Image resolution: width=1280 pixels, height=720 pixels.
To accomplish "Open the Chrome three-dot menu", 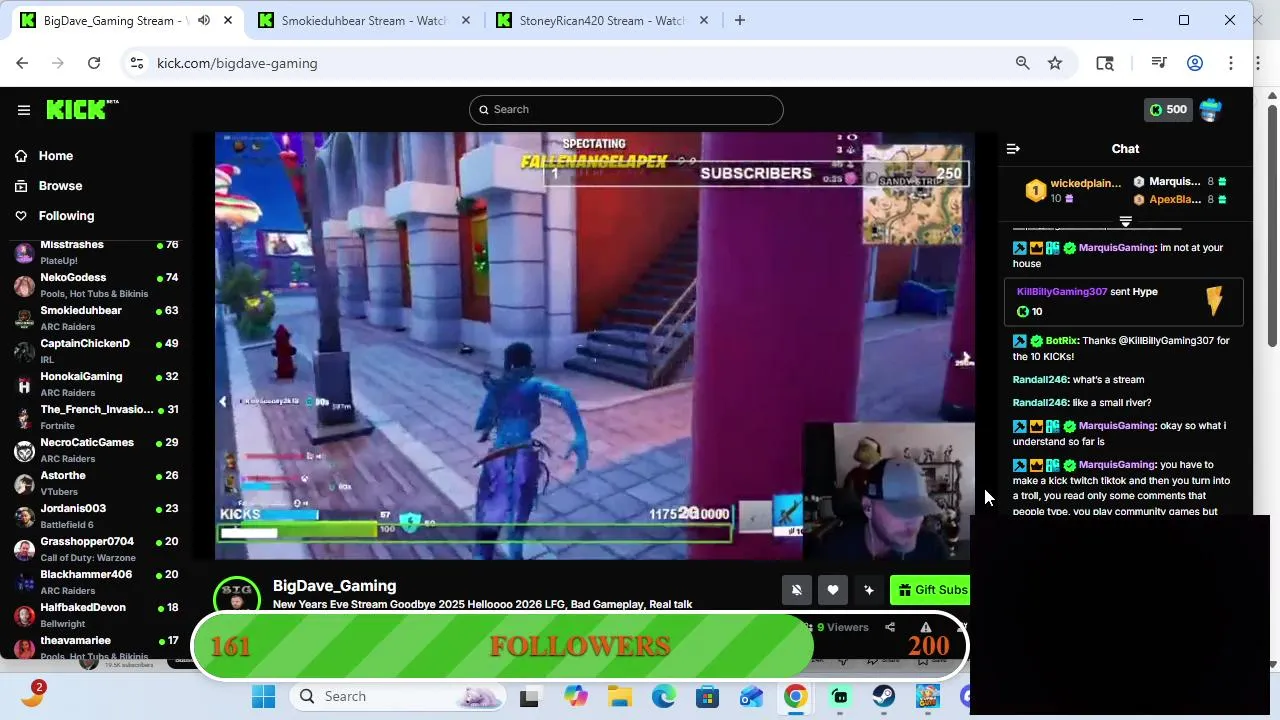I will coord(1231,63).
